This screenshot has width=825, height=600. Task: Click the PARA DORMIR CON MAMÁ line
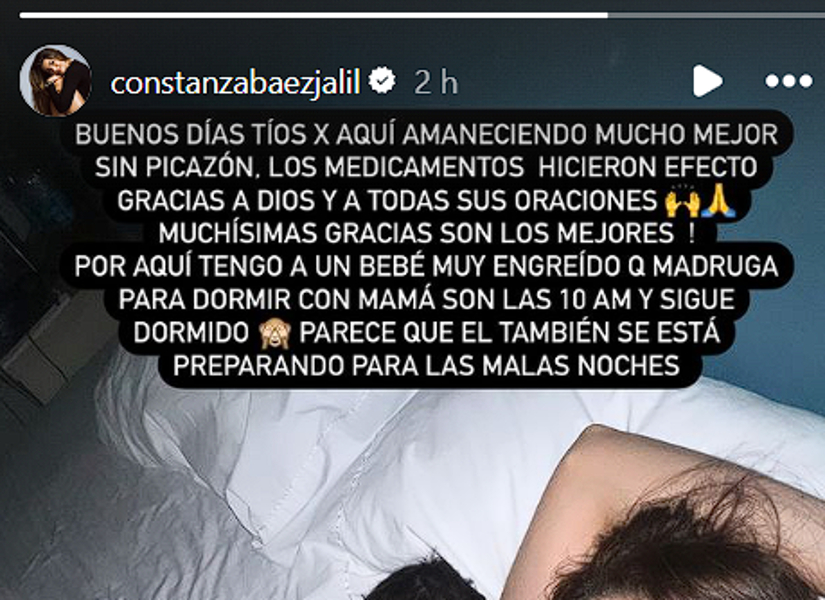[427, 299]
